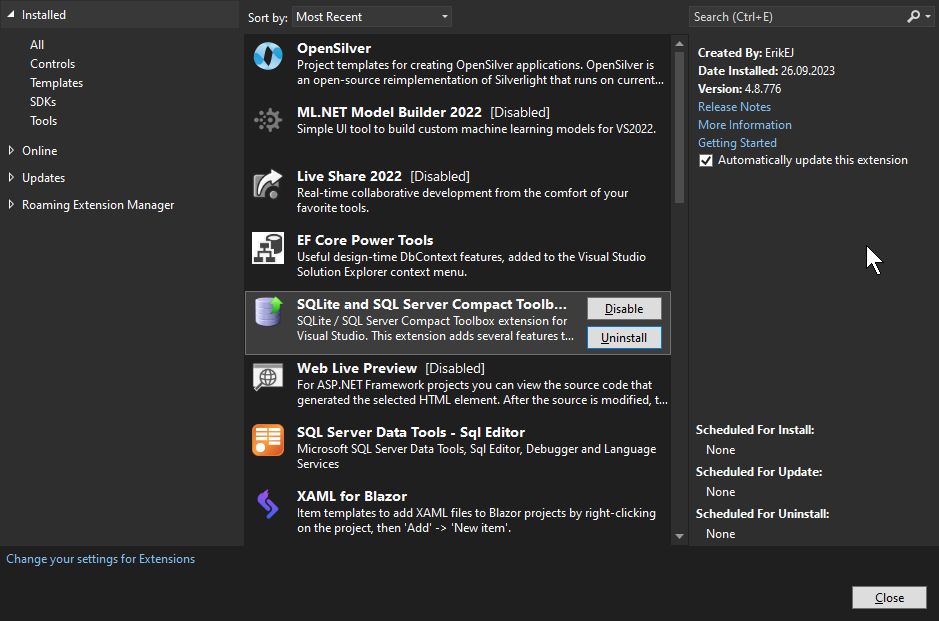Click the XAML for Blazor purple icon
Image resolution: width=939 pixels, height=621 pixels.
click(268, 504)
